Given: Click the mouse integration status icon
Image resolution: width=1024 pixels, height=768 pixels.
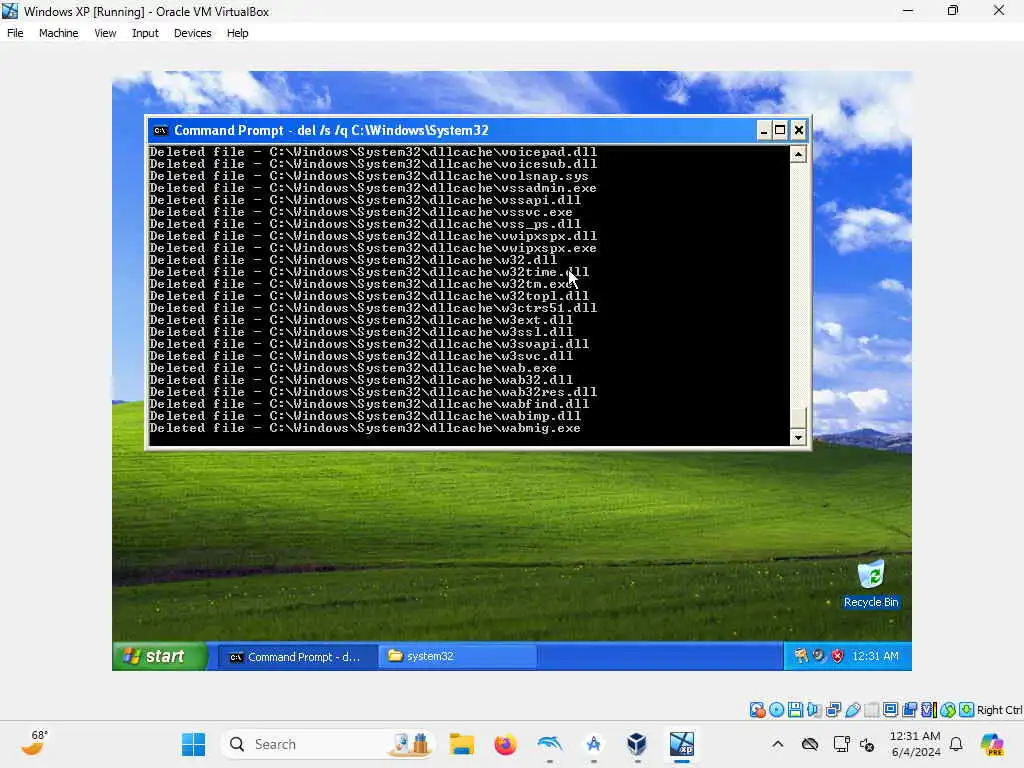Looking at the screenshot, I should pyautogui.click(x=948, y=710).
